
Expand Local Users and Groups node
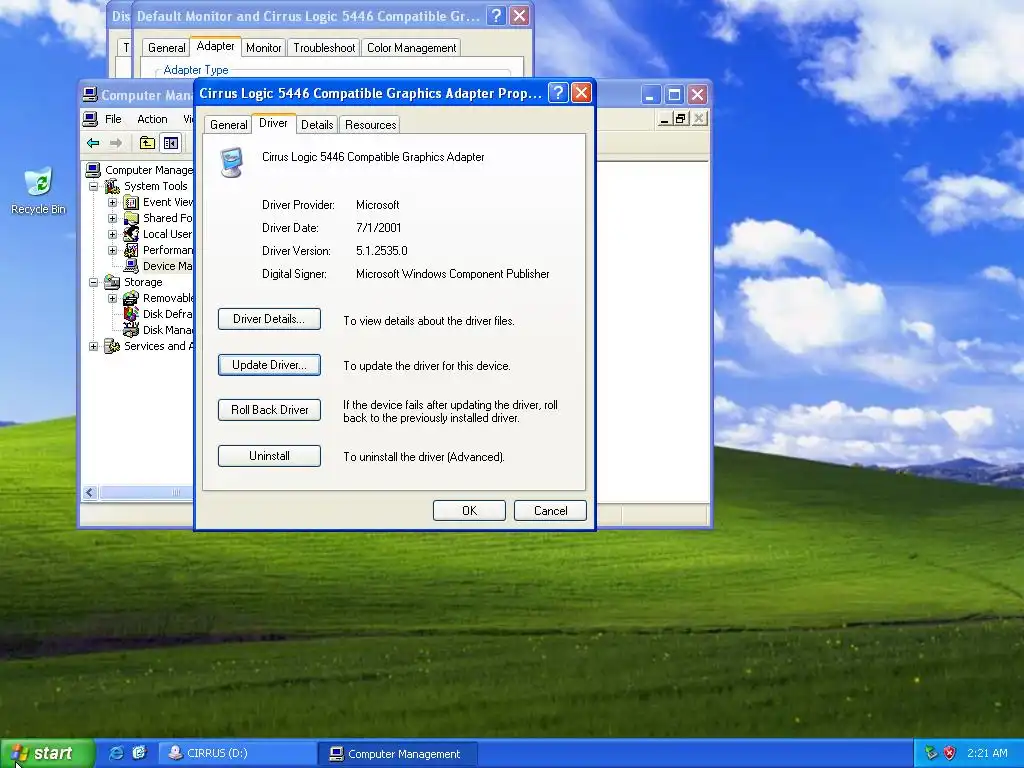point(112,234)
